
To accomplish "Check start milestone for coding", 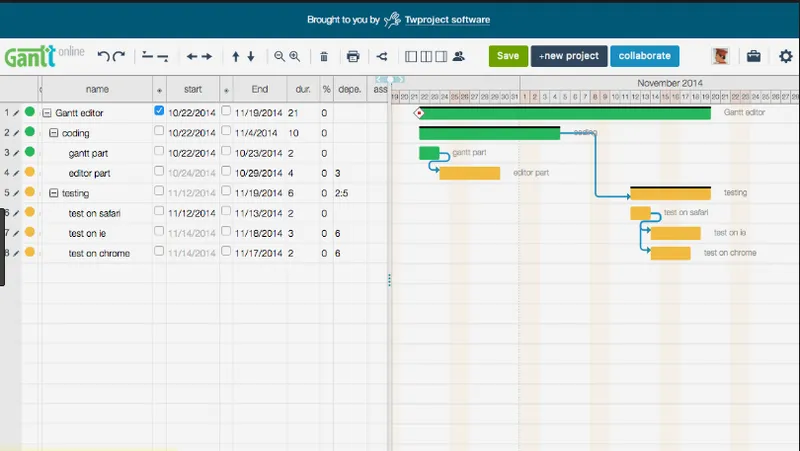I will [x=159, y=131].
